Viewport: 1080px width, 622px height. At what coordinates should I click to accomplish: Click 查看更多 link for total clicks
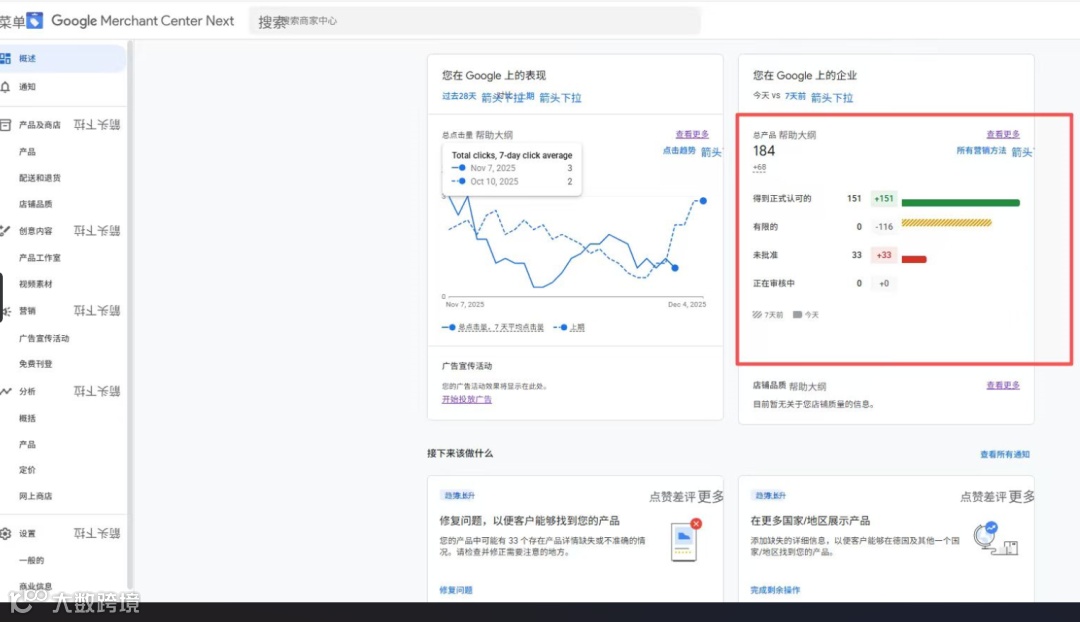(692, 134)
